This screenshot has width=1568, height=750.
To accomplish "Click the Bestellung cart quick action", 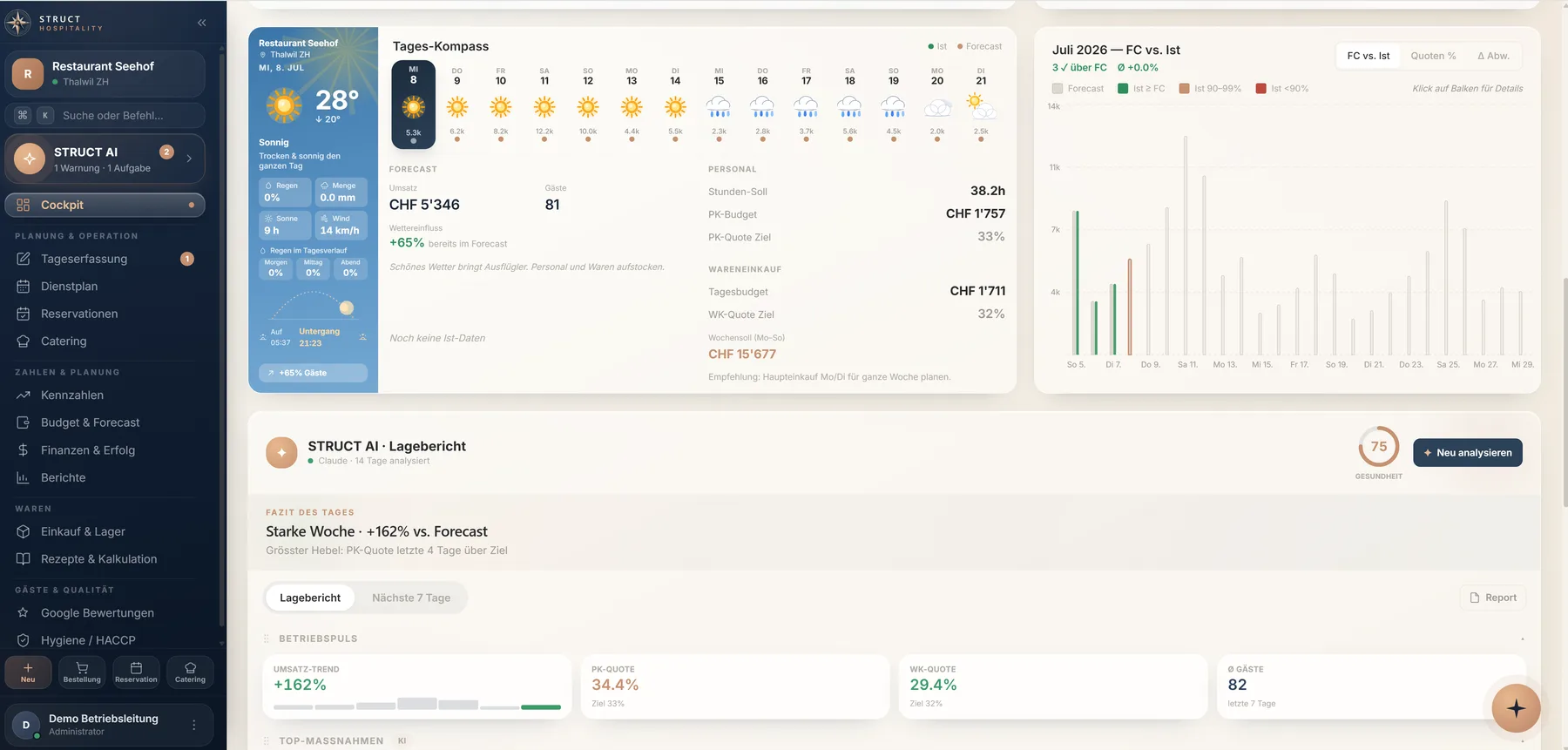I will click(x=82, y=672).
